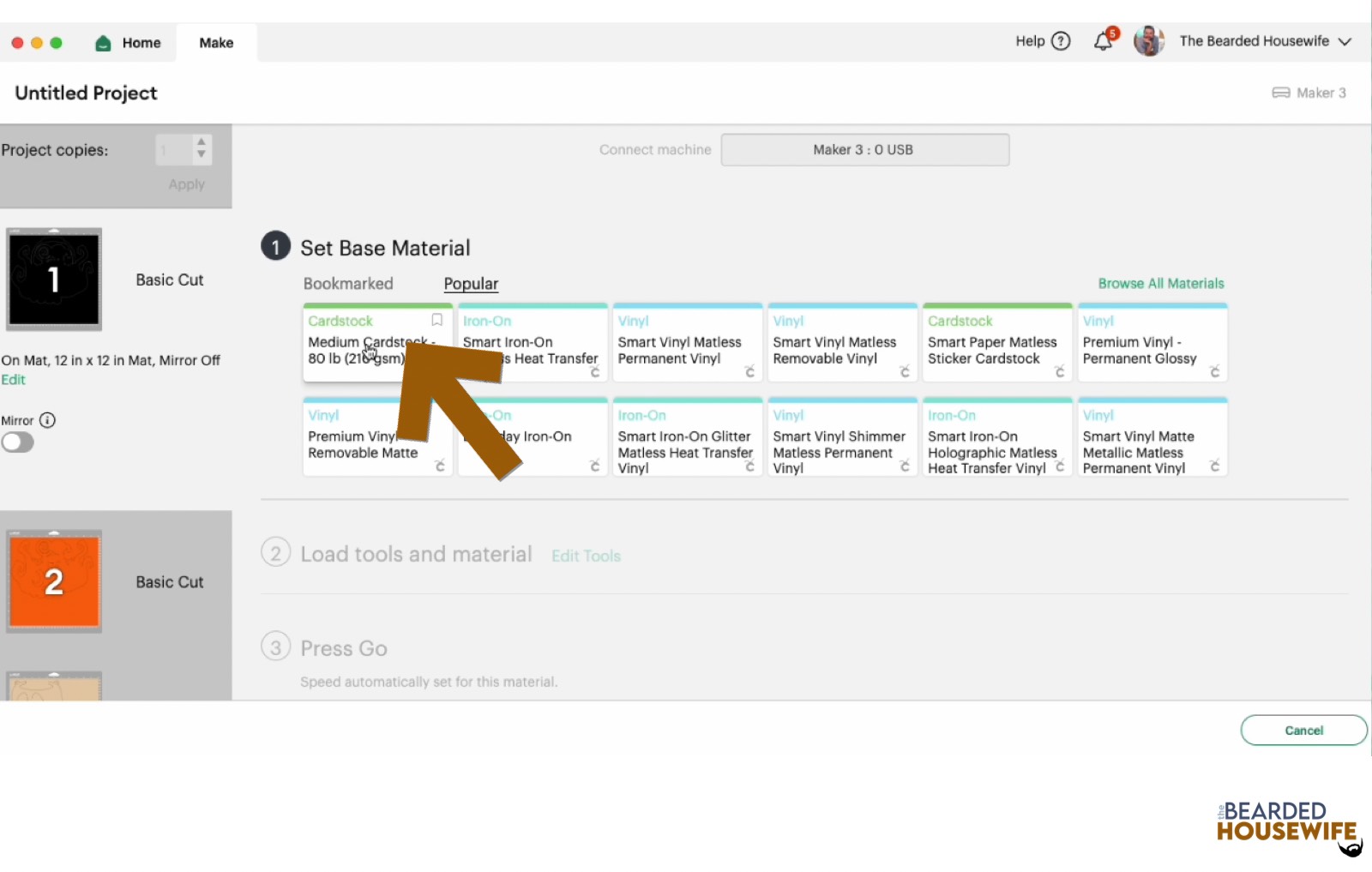The height and width of the screenshot is (872, 1372).
Task: Open the account dropdown chevron
Action: click(x=1345, y=40)
